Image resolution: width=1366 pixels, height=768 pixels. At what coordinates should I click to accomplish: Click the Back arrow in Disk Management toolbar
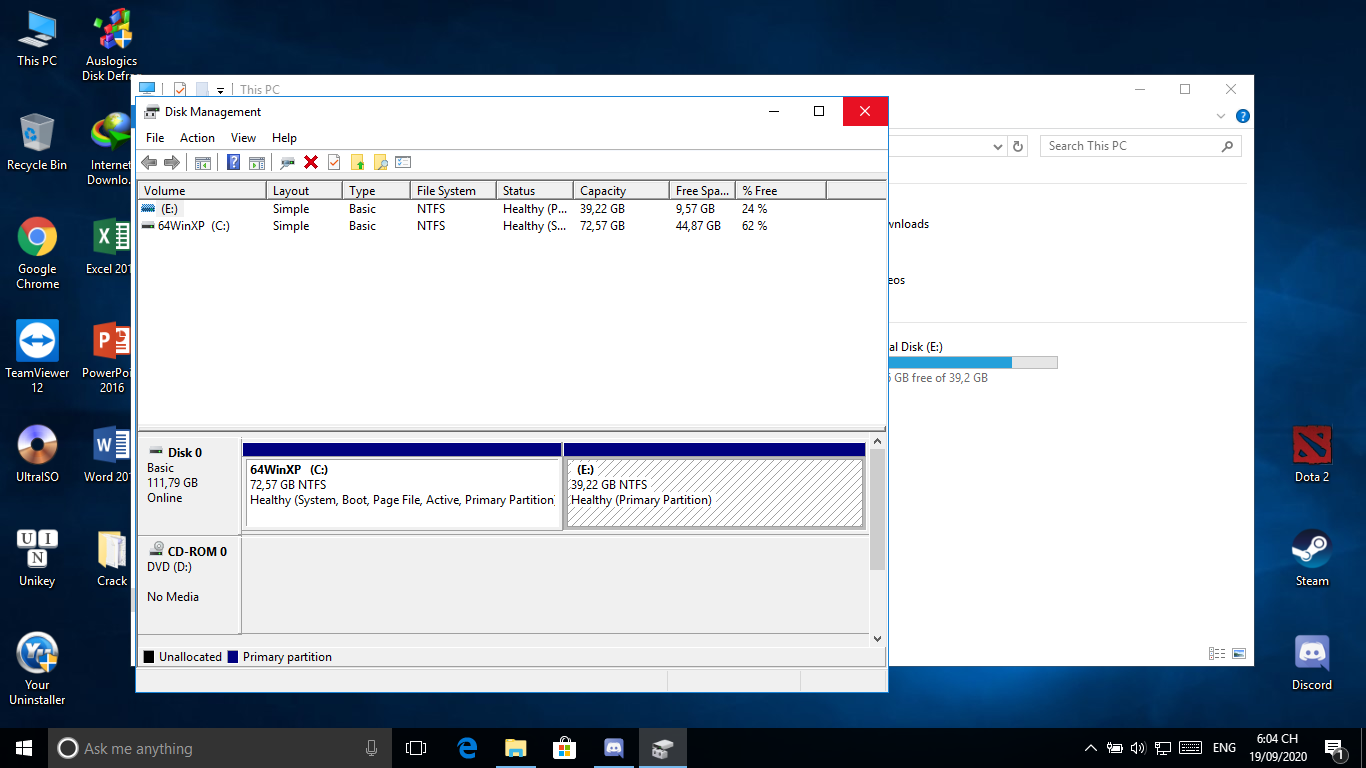tap(149, 162)
